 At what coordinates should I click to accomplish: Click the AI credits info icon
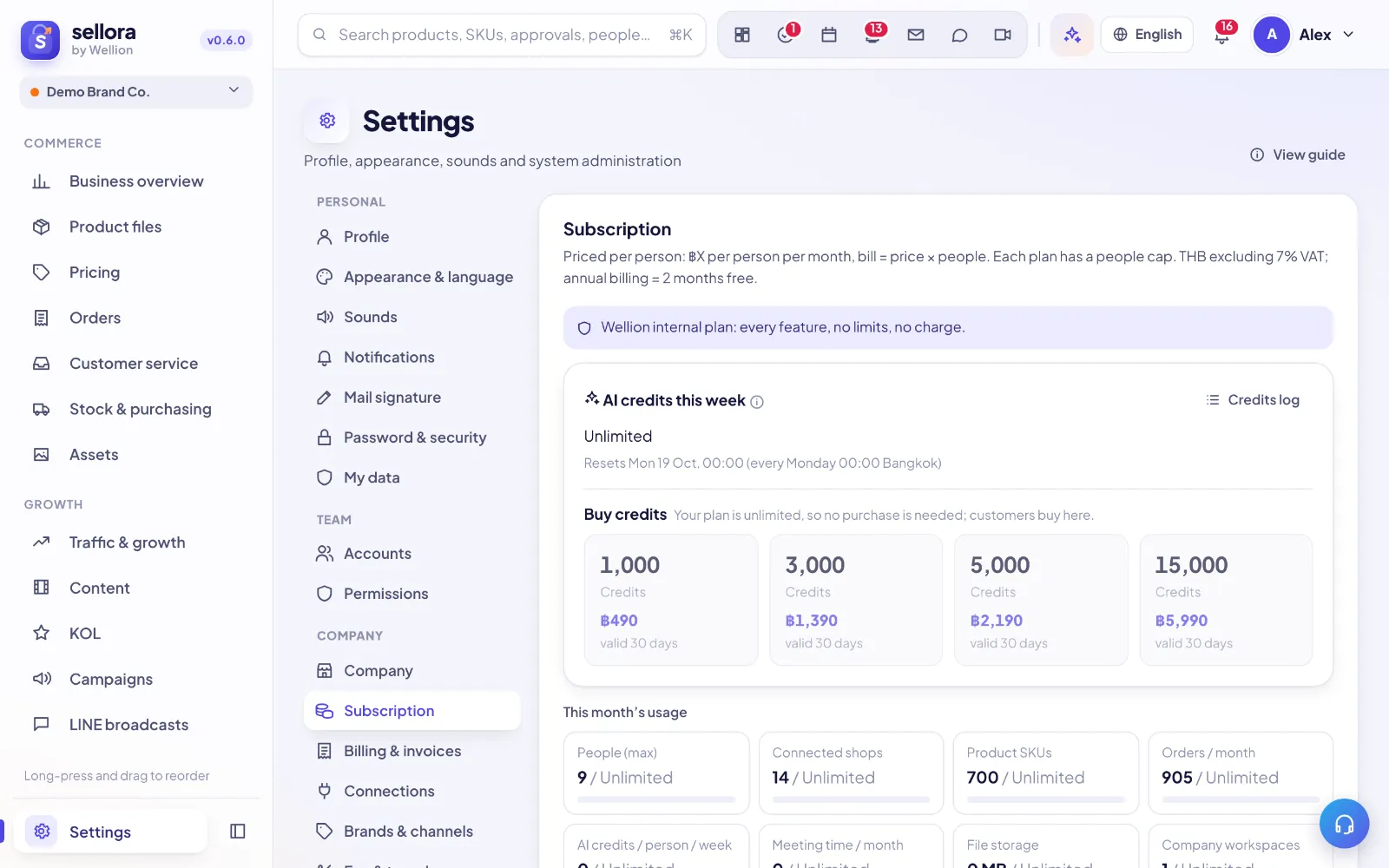757,402
